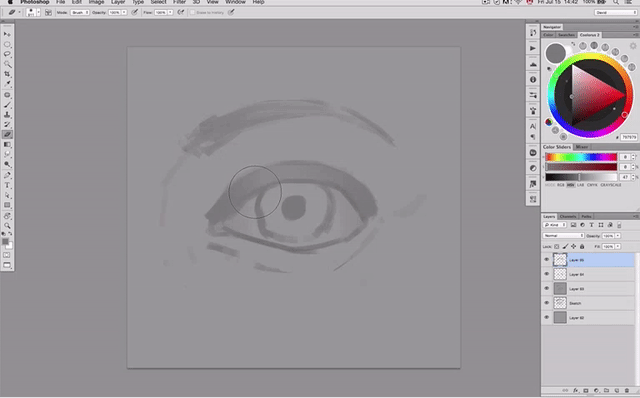
Task: Select the Horizontal Type tool
Action: (x=7, y=185)
